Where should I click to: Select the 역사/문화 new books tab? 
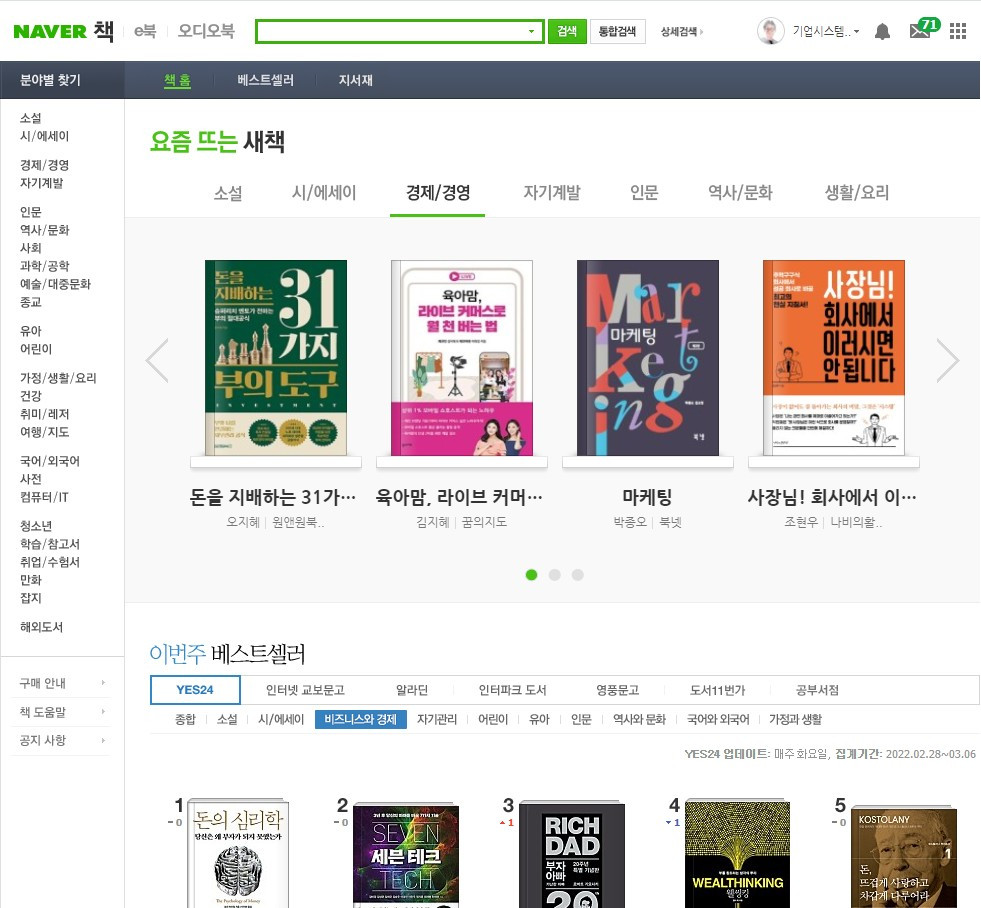pyautogui.click(x=740, y=193)
